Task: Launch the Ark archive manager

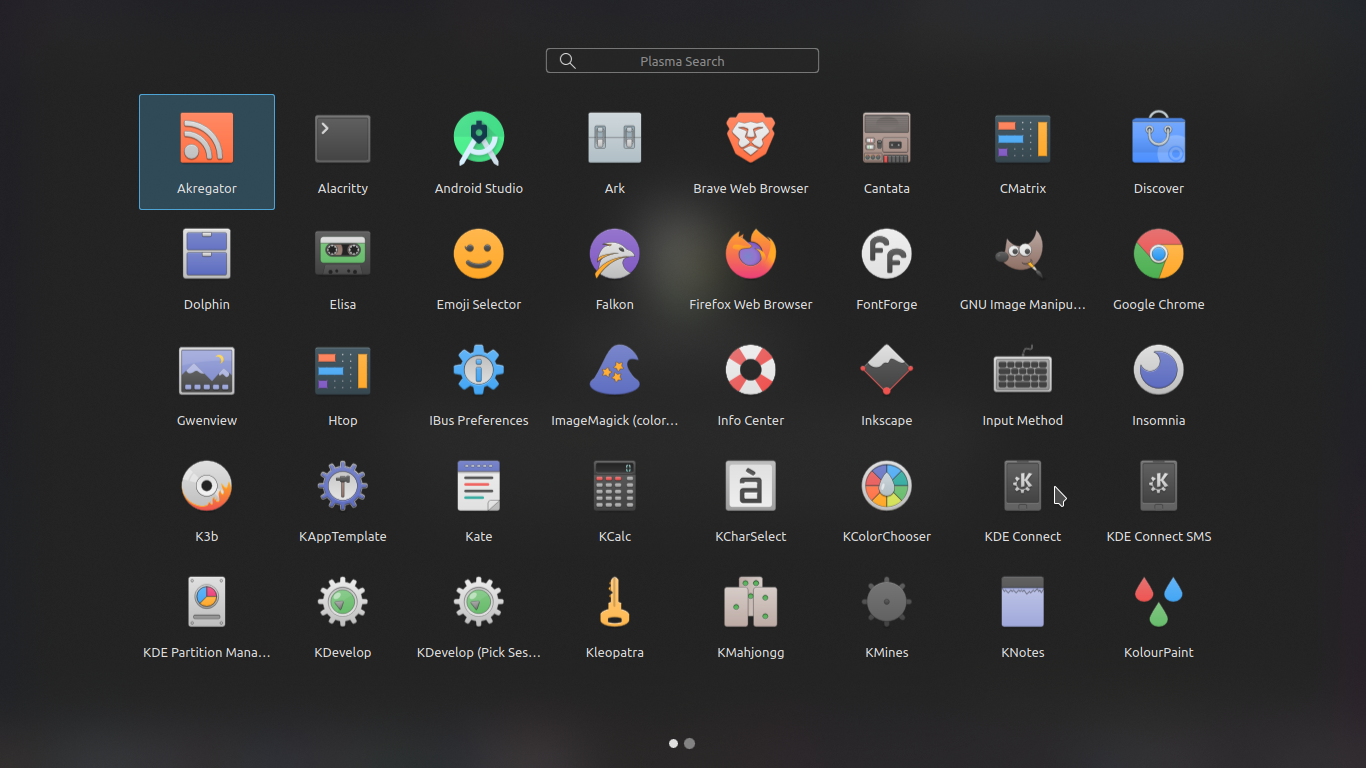Action: [x=615, y=152]
